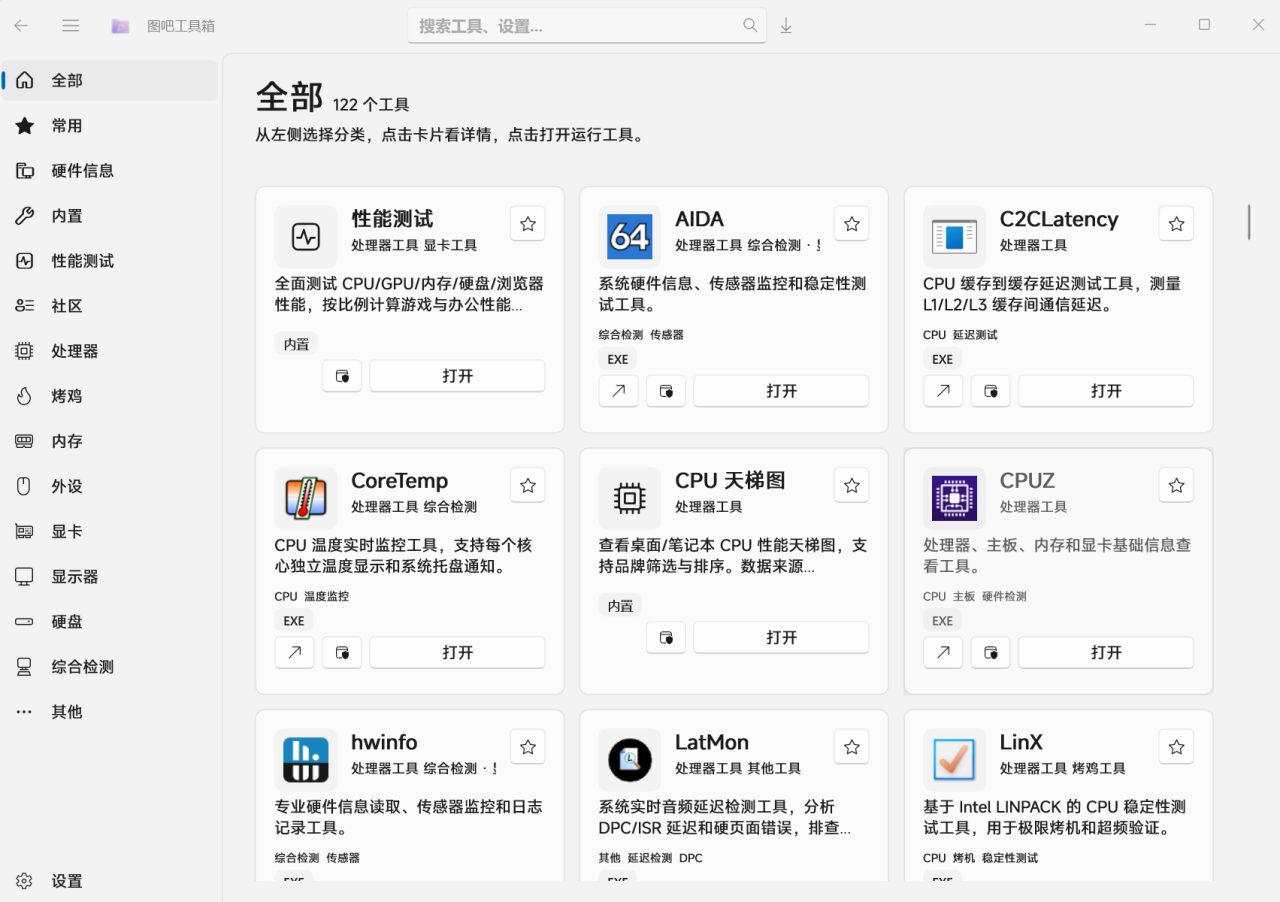Click the LatMon app icon
The width and height of the screenshot is (1280, 902).
point(630,760)
